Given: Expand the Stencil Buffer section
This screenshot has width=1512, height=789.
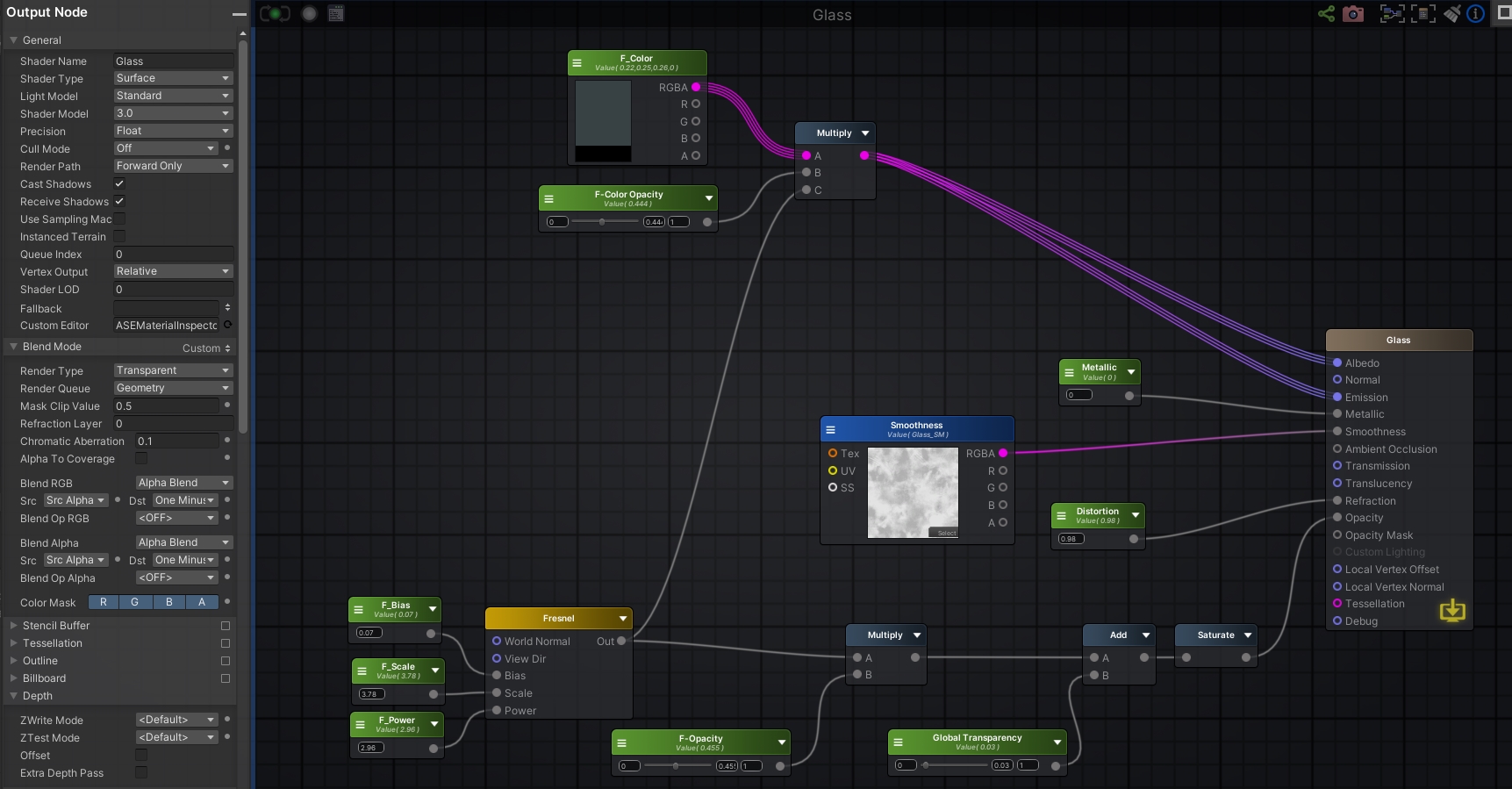Looking at the screenshot, I should [x=56, y=626].
